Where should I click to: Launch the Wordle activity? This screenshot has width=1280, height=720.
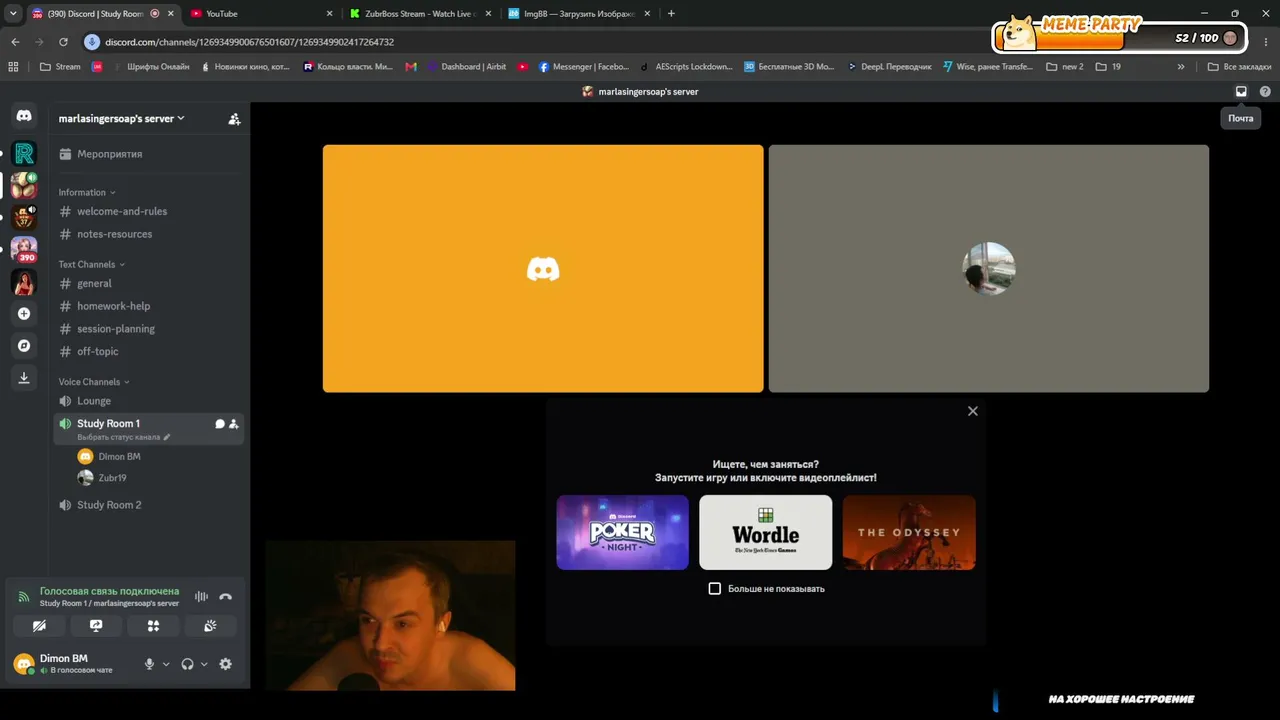766,532
